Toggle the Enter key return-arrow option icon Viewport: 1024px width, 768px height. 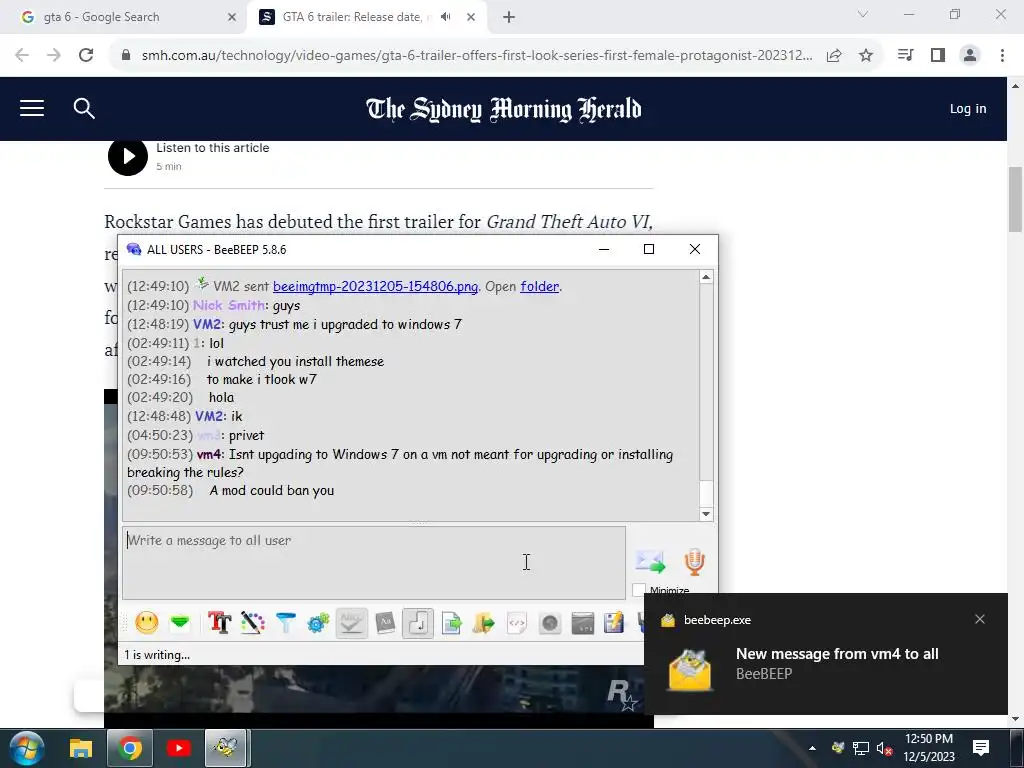pyautogui.click(x=418, y=623)
